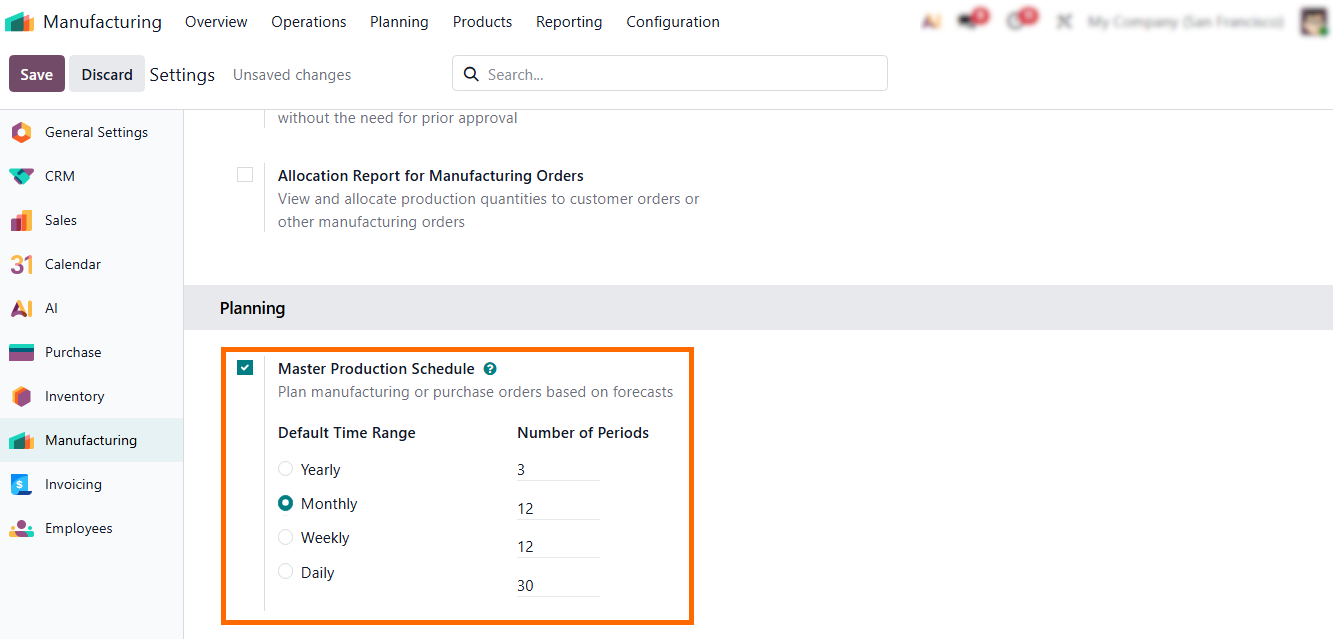1333x639 pixels.
Task: Open the activities clock icon
Action: [1018, 21]
